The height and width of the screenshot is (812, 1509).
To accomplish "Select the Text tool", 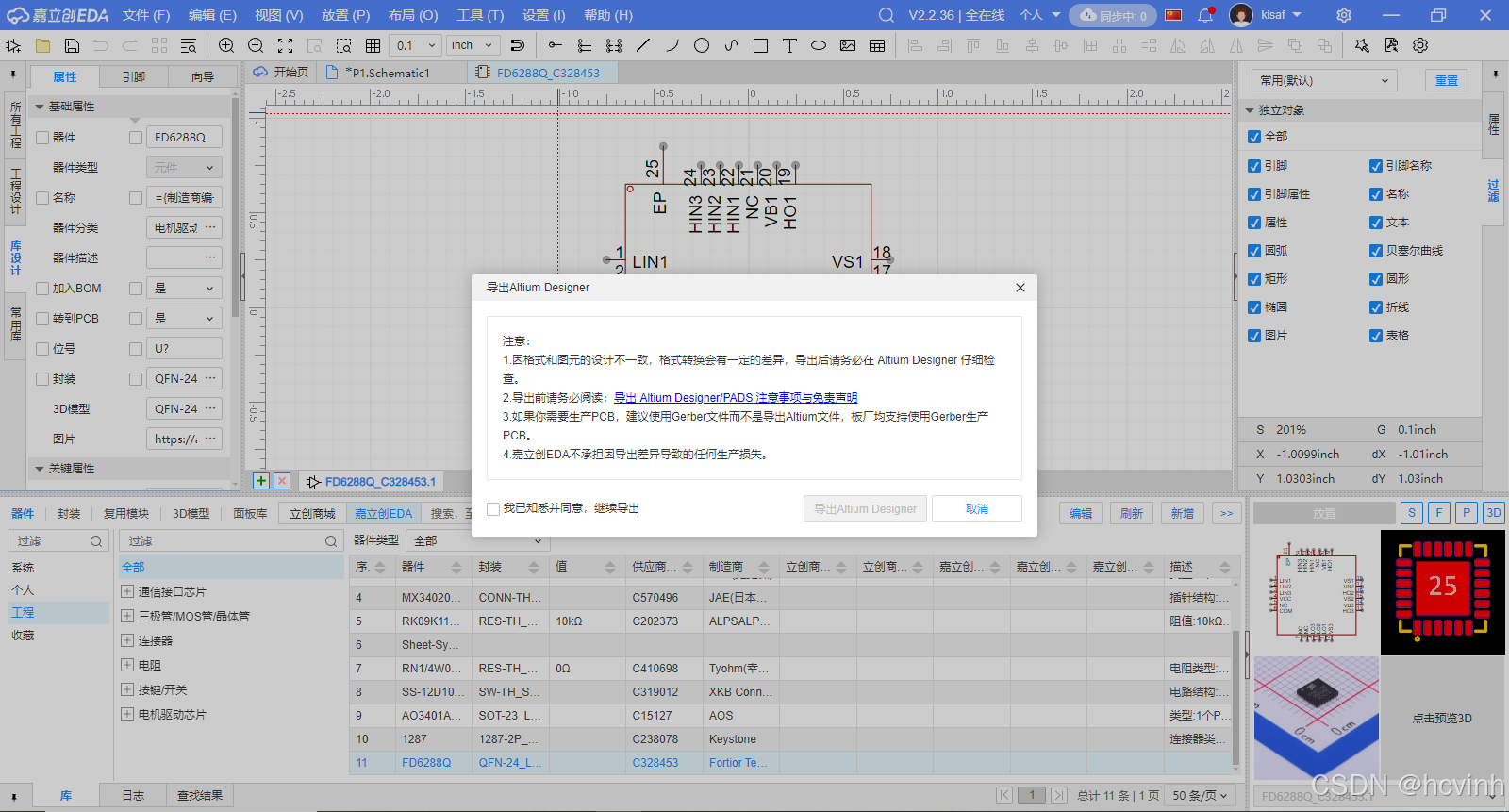I will pyautogui.click(x=789, y=45).
